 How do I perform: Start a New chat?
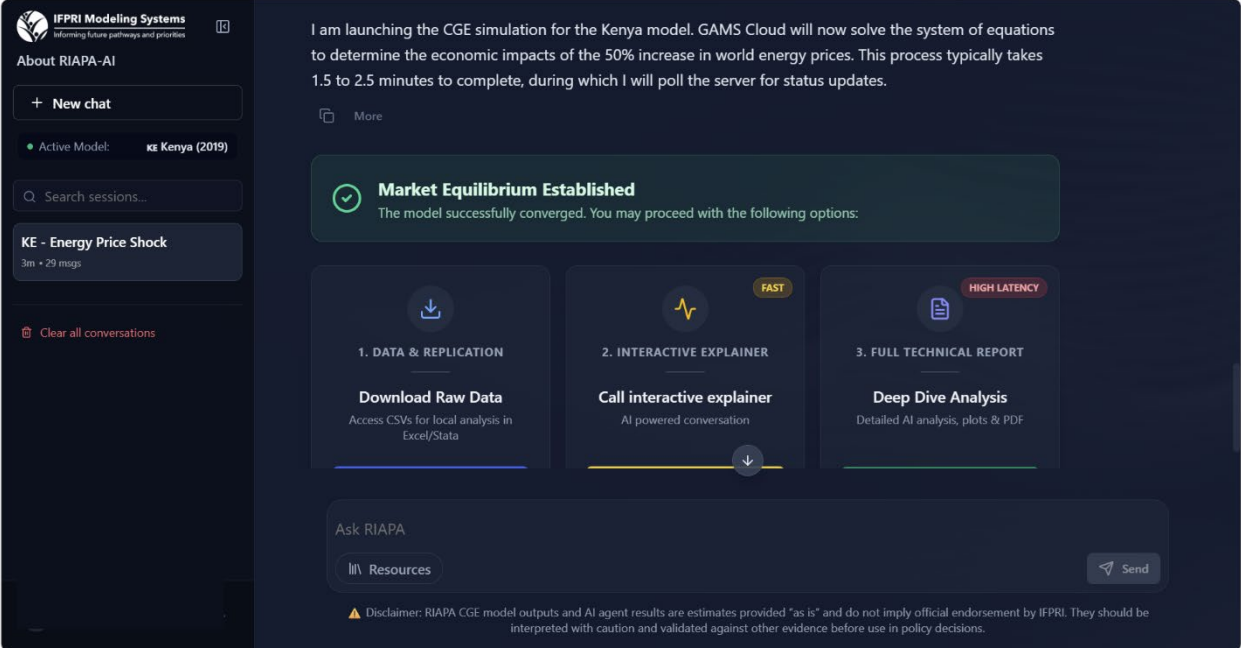(x=127, y=103)
